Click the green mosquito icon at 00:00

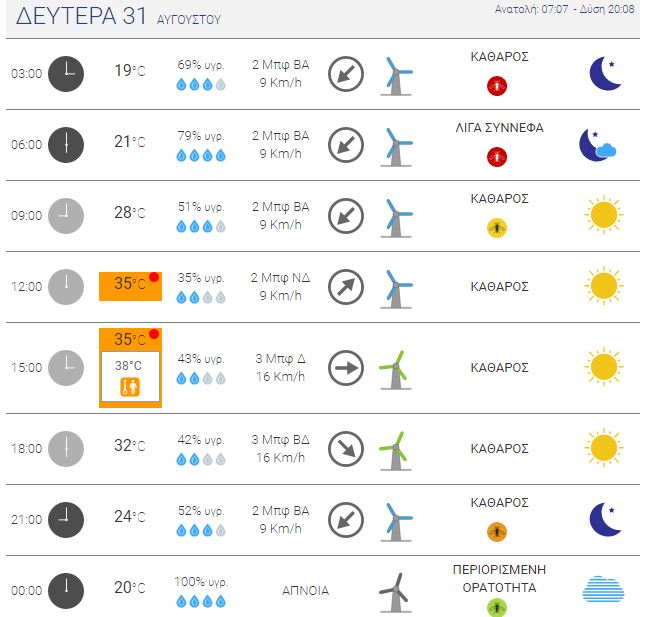click(497, 607)
